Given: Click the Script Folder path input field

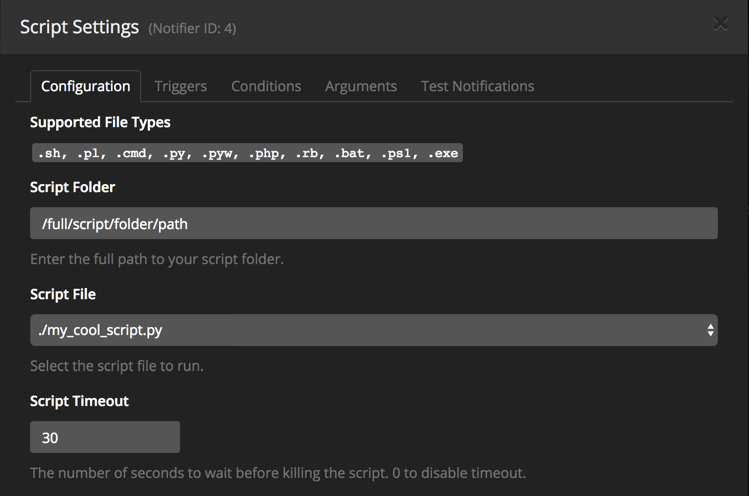Looking at the screenshot, I should (373, 223).
